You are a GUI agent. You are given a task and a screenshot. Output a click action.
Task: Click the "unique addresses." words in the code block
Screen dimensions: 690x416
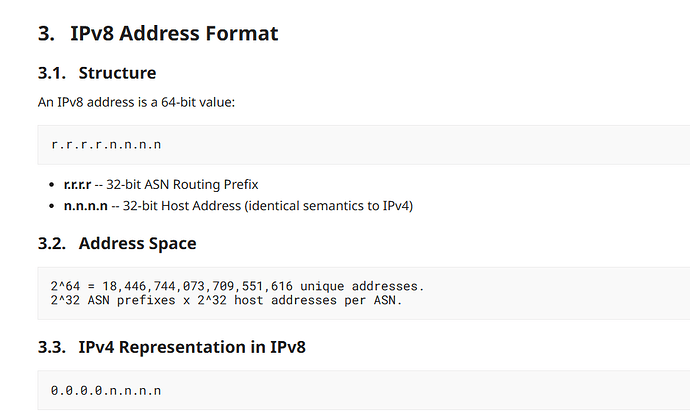click(362, 287)
